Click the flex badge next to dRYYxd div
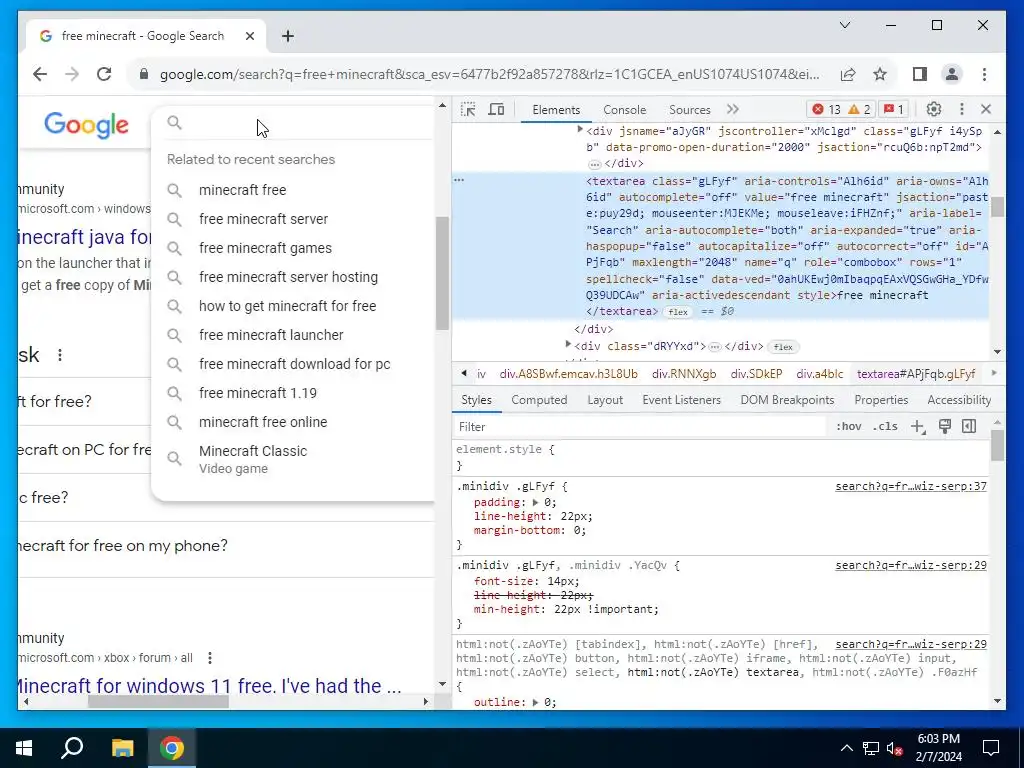This screenshot has width=1024, height=768. 783,347
